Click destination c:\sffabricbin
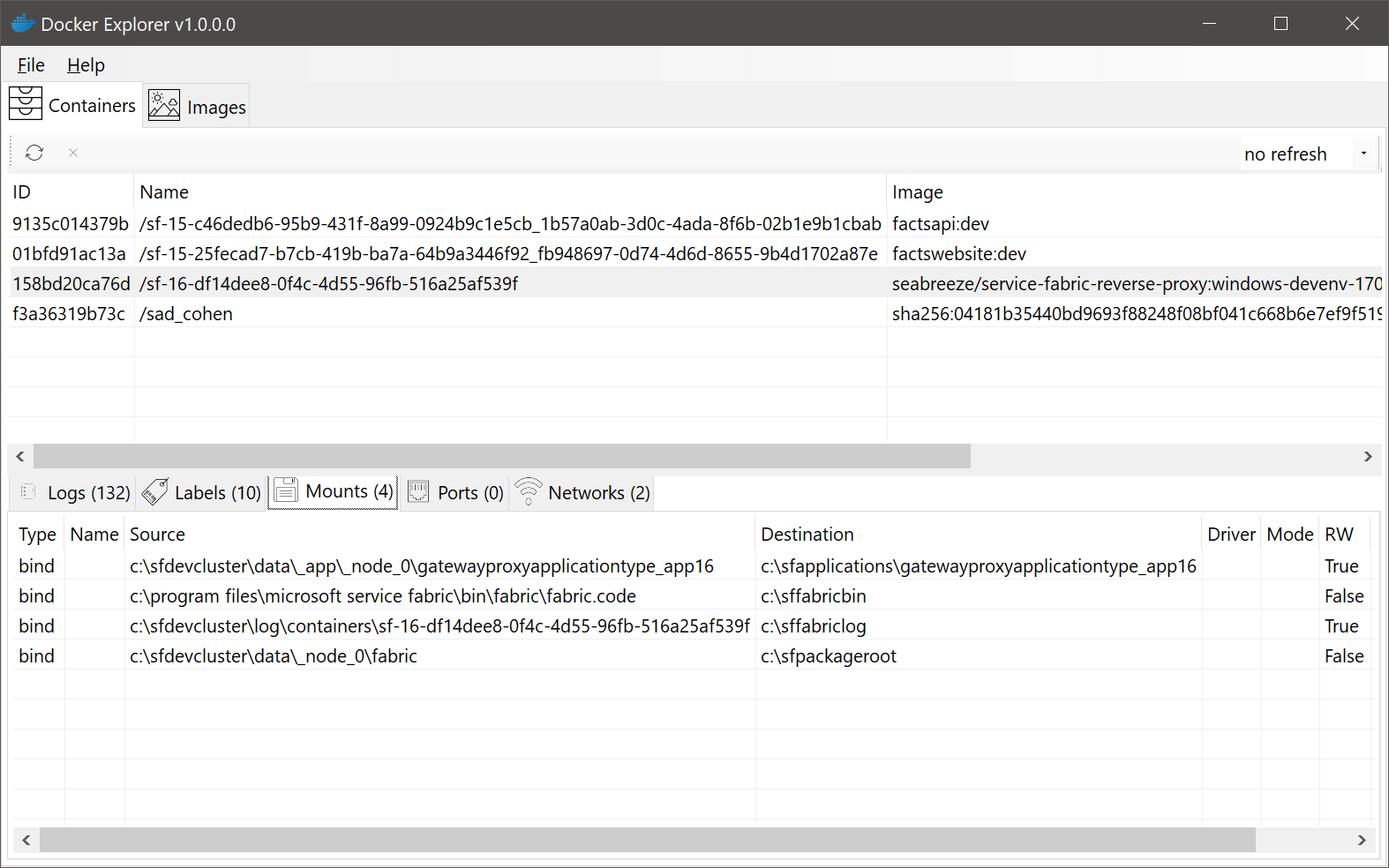1389x868 pixels. [814, 596]
